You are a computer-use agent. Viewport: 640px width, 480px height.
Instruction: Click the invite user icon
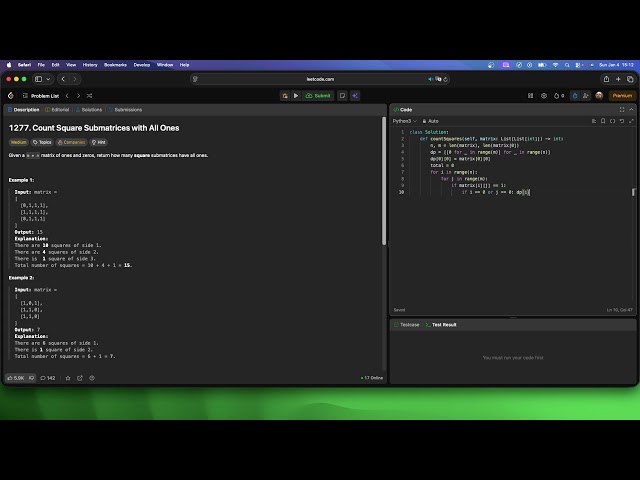click(x=586, y=96)
